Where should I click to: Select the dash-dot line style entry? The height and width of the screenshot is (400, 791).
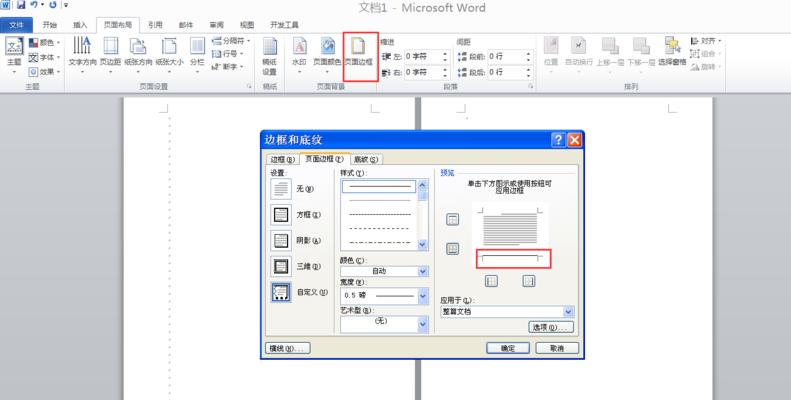379,243
